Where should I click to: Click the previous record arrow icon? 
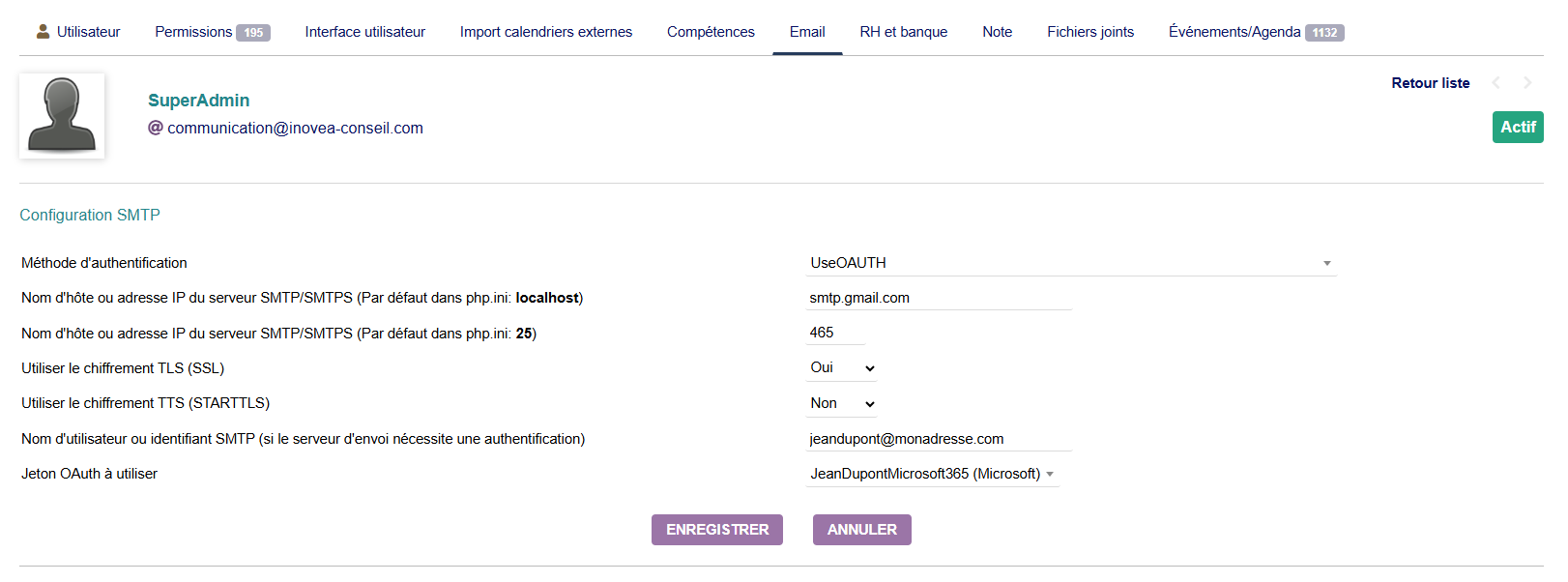point(1495,83)
